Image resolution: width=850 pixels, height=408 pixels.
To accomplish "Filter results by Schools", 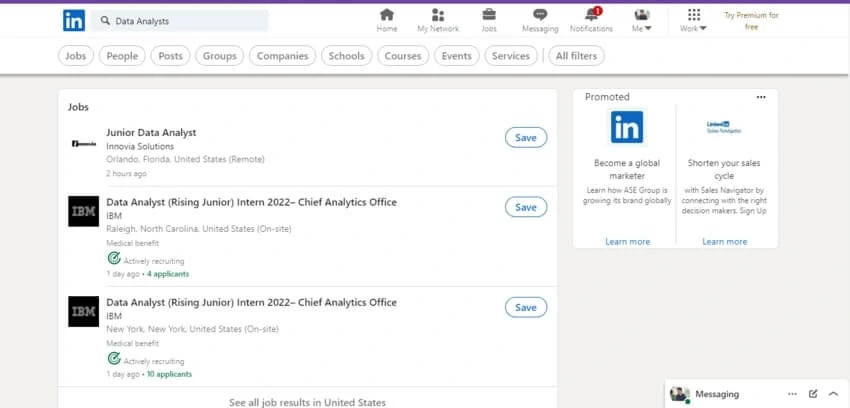I will tap(346, 56).
